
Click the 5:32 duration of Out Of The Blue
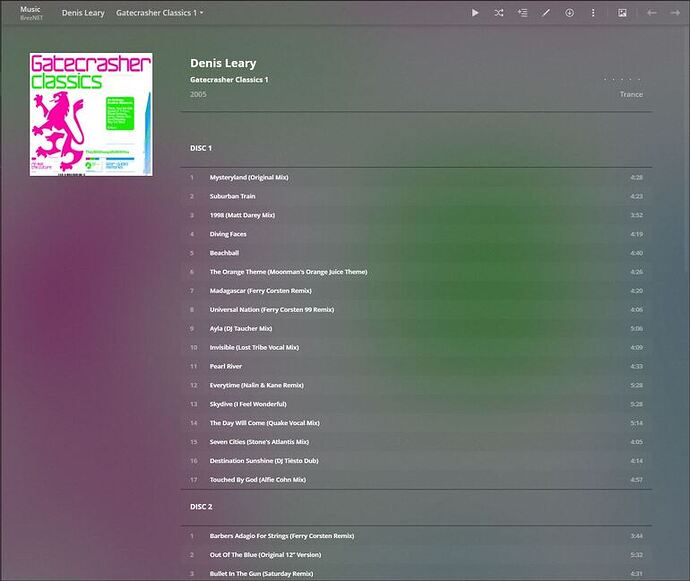click(636, 555)
